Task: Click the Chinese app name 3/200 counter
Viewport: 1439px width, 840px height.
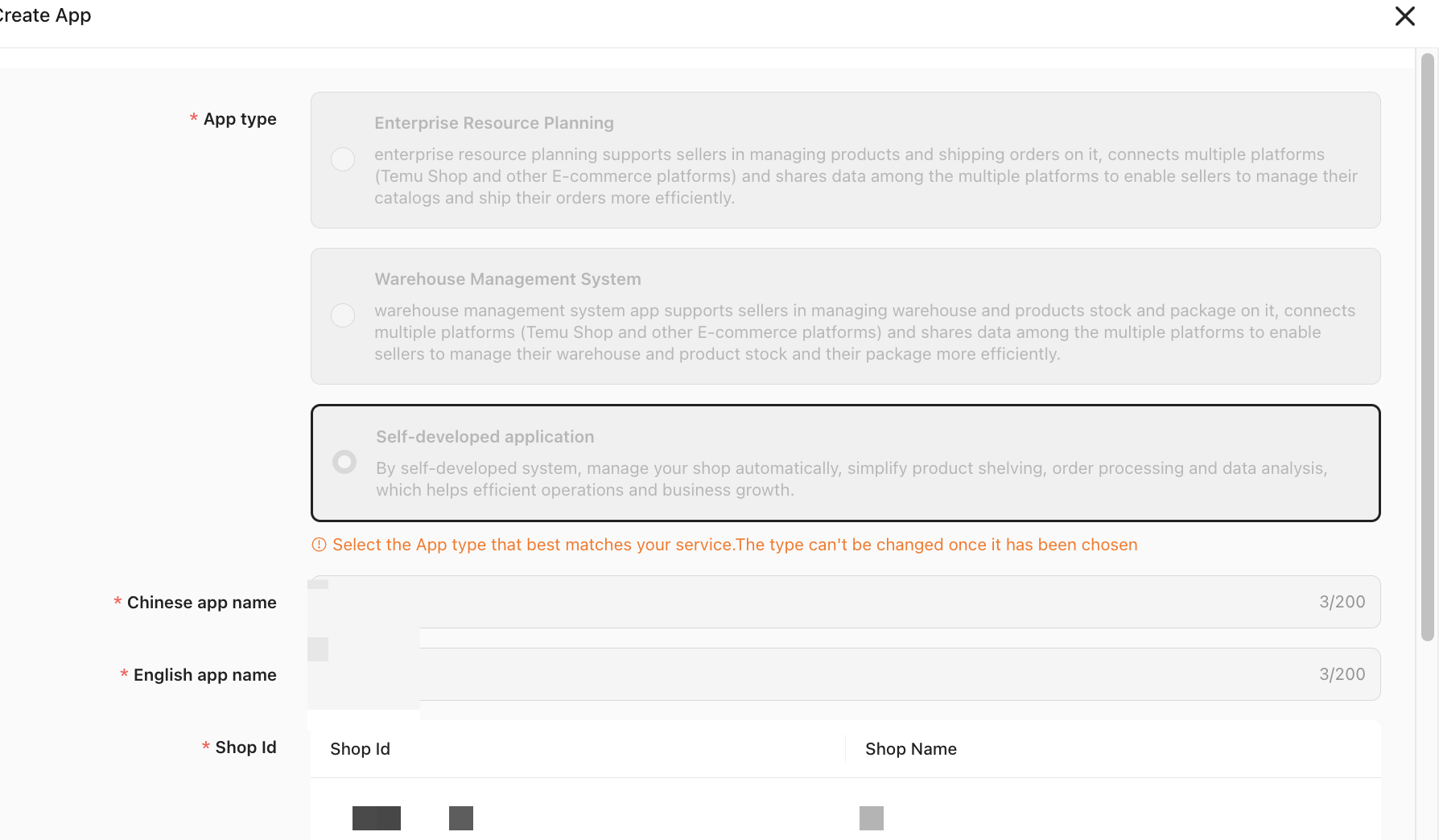Action: pyautogui.click(x=1342, y=602)
